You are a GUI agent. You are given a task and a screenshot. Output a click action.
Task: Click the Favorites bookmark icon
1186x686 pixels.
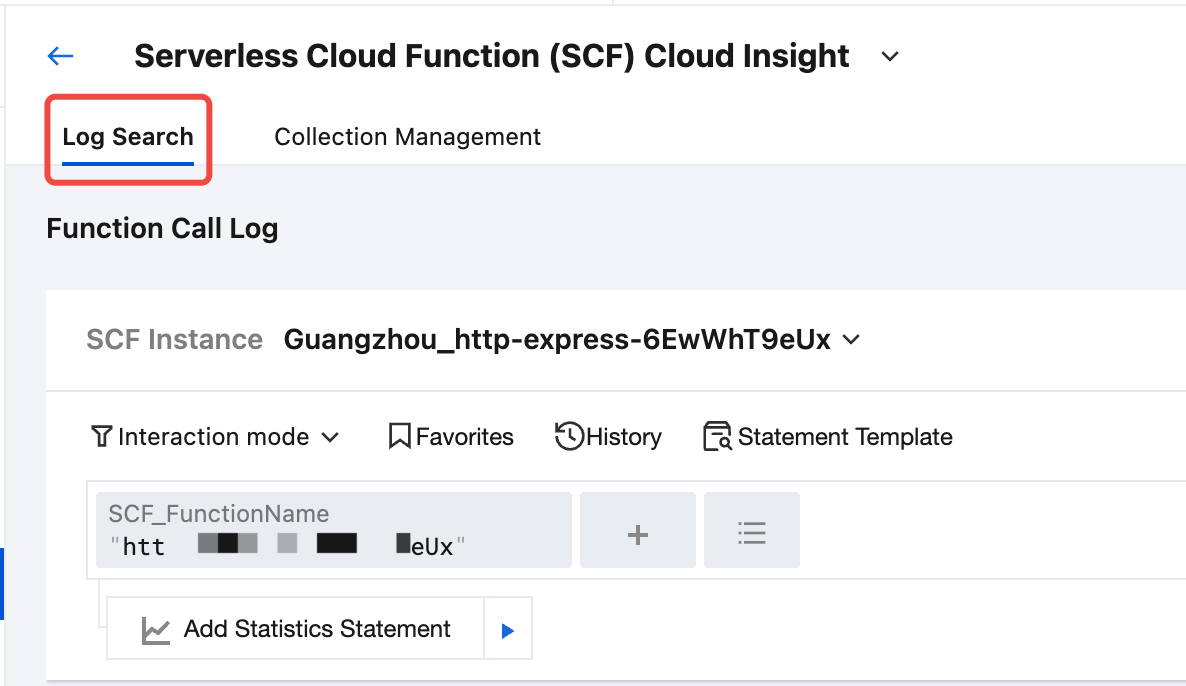point(400,437)
